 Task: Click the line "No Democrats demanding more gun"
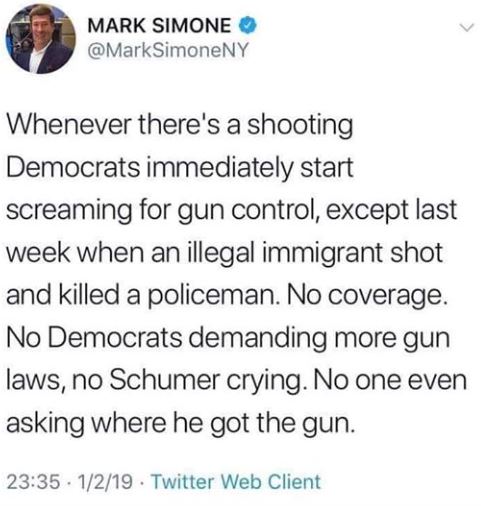click(228, 338)
